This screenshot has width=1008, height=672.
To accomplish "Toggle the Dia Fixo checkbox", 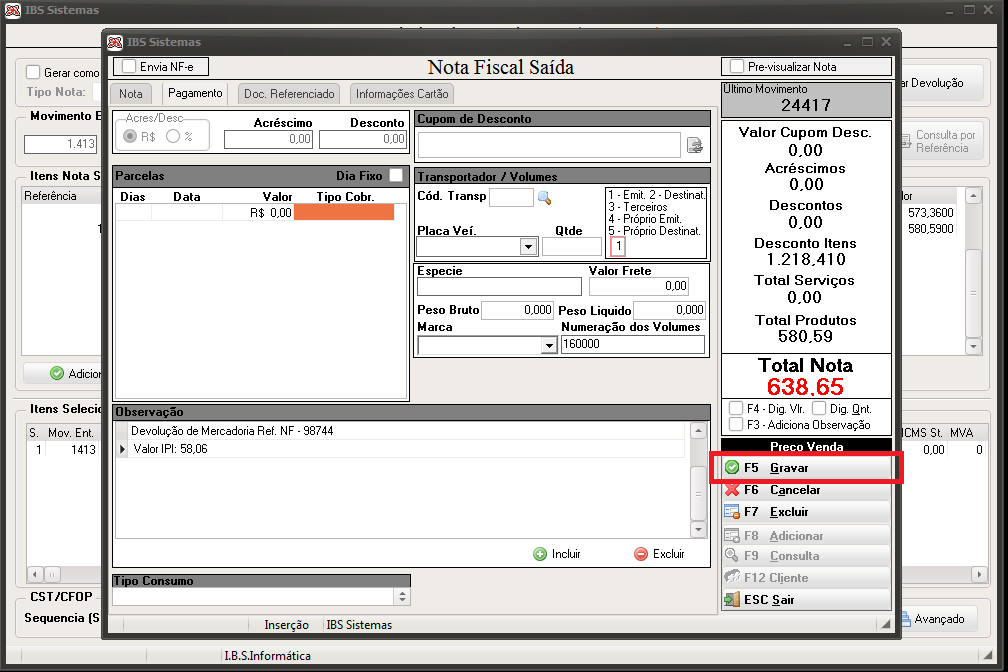I will 397,175.
